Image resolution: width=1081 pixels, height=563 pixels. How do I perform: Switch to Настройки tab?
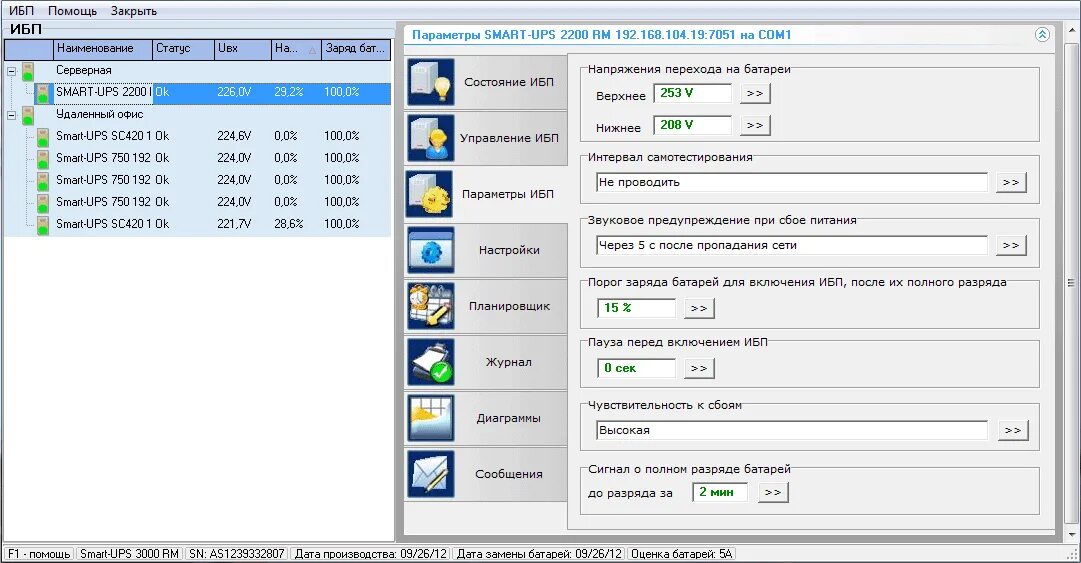pos(486,249)
